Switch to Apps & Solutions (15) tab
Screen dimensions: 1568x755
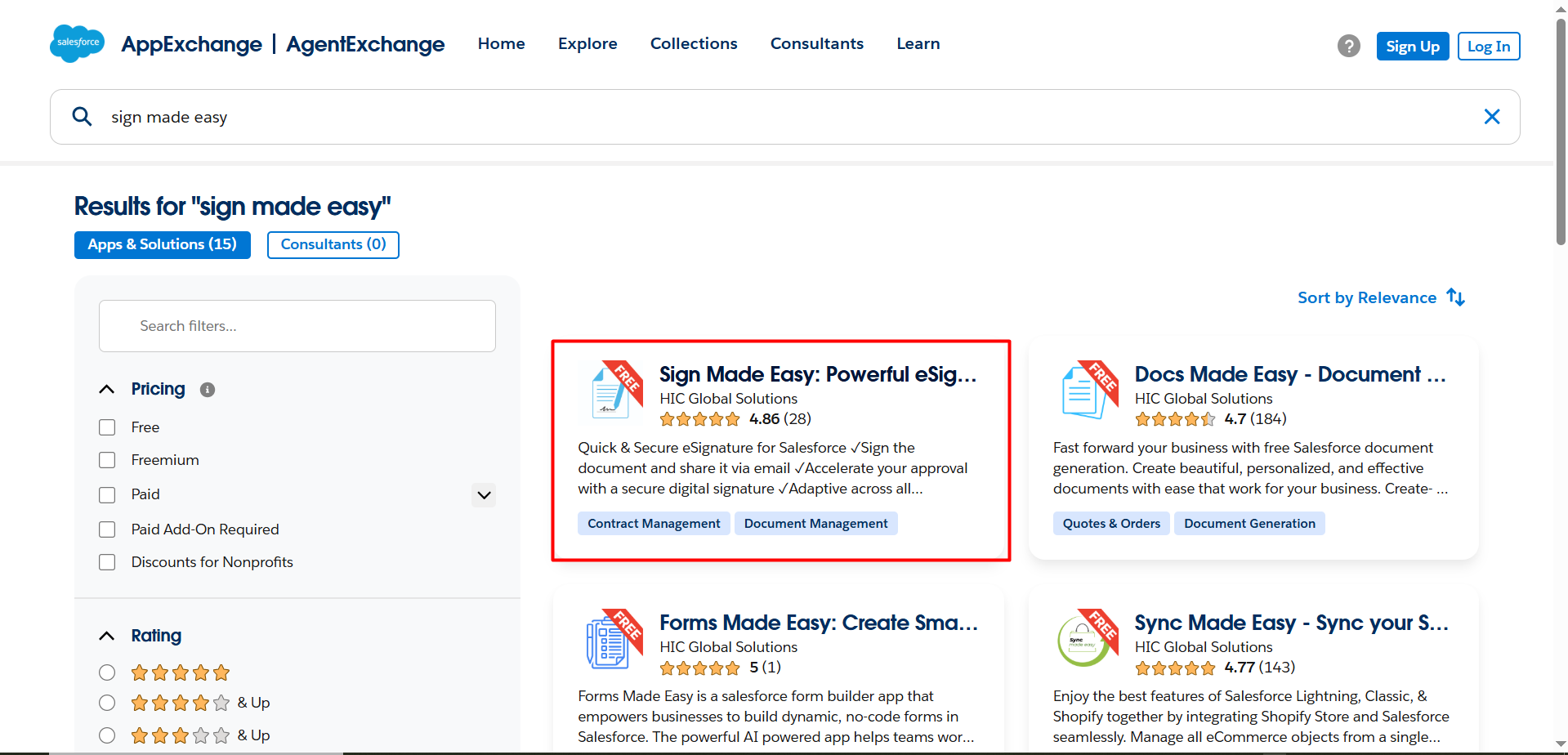point(163,245)
